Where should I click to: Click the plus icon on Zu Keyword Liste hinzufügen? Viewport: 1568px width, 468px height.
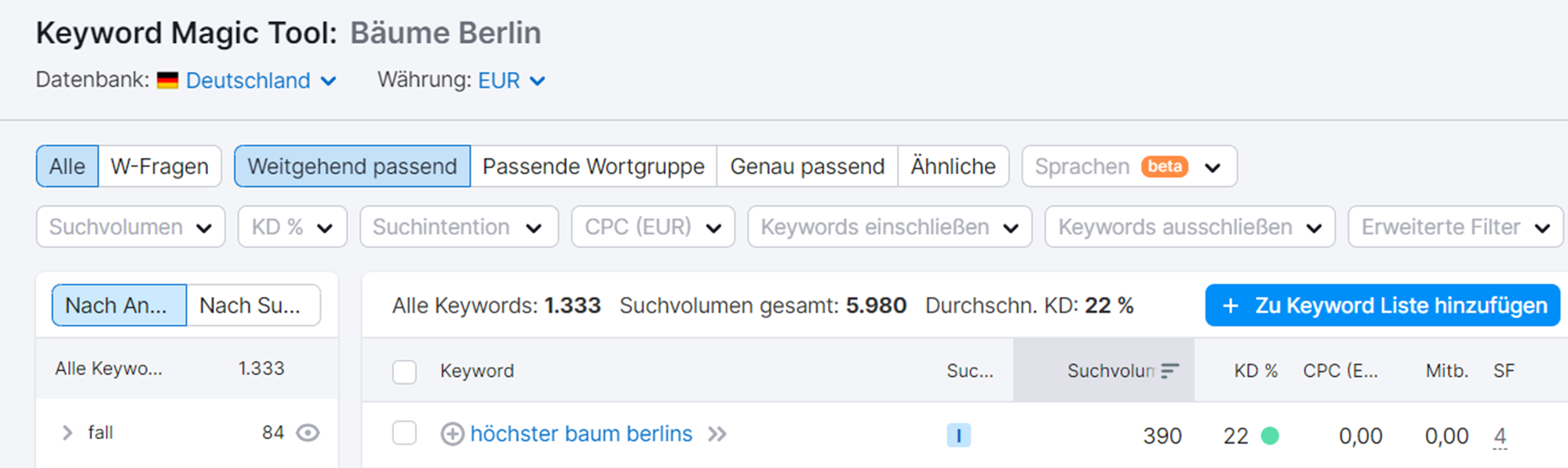point(1230,305)
